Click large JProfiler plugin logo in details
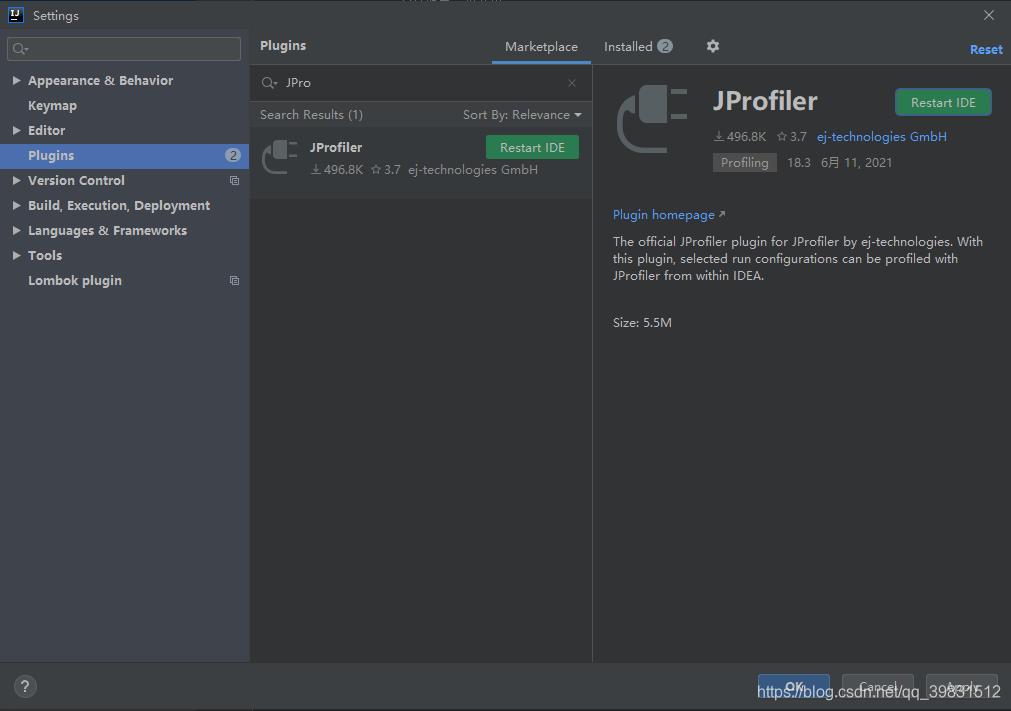 click(653, 119)
